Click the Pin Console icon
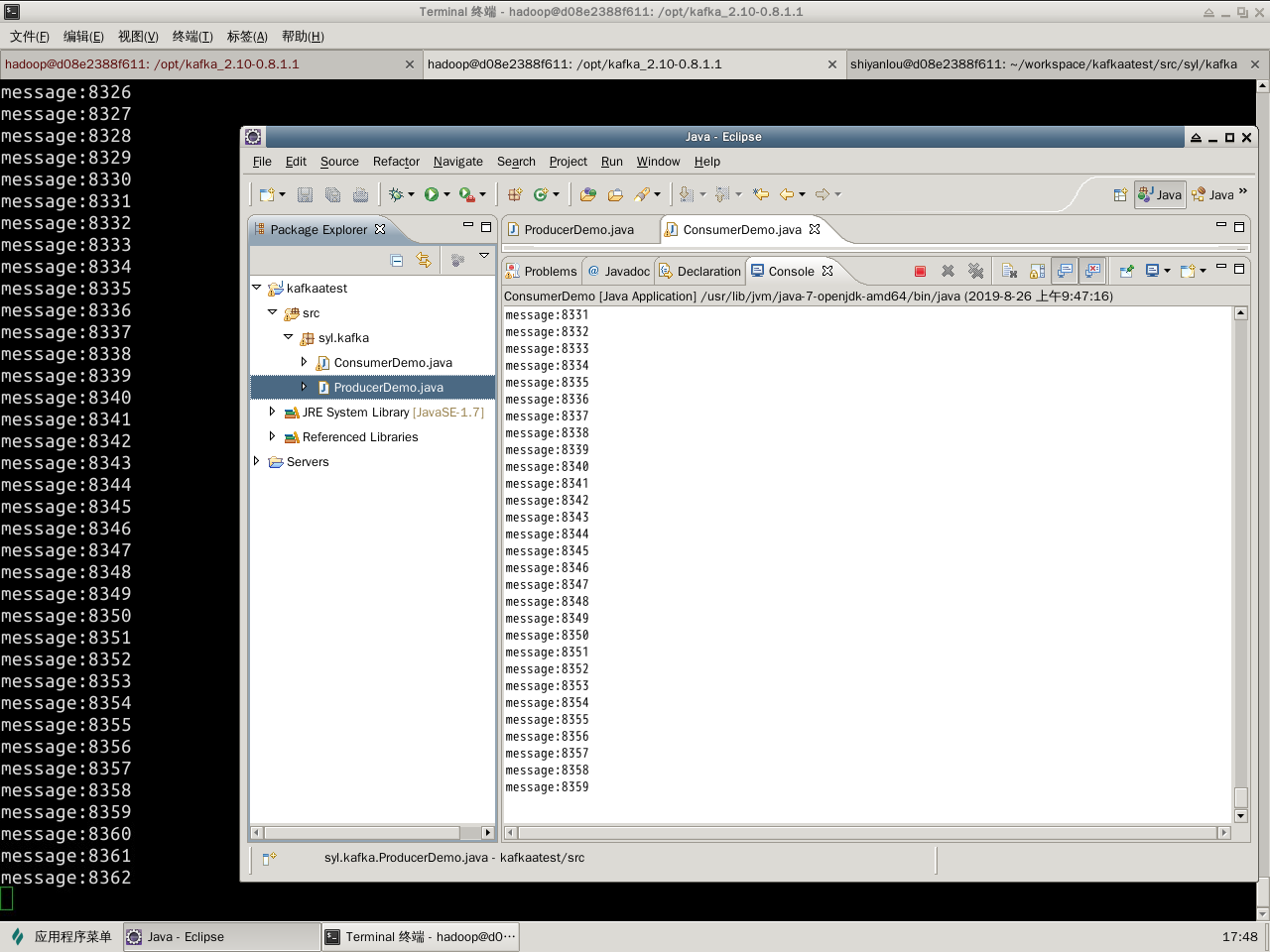This screenshot has width=1270, height=952. pyautogui.click(x=1126, y=271)
